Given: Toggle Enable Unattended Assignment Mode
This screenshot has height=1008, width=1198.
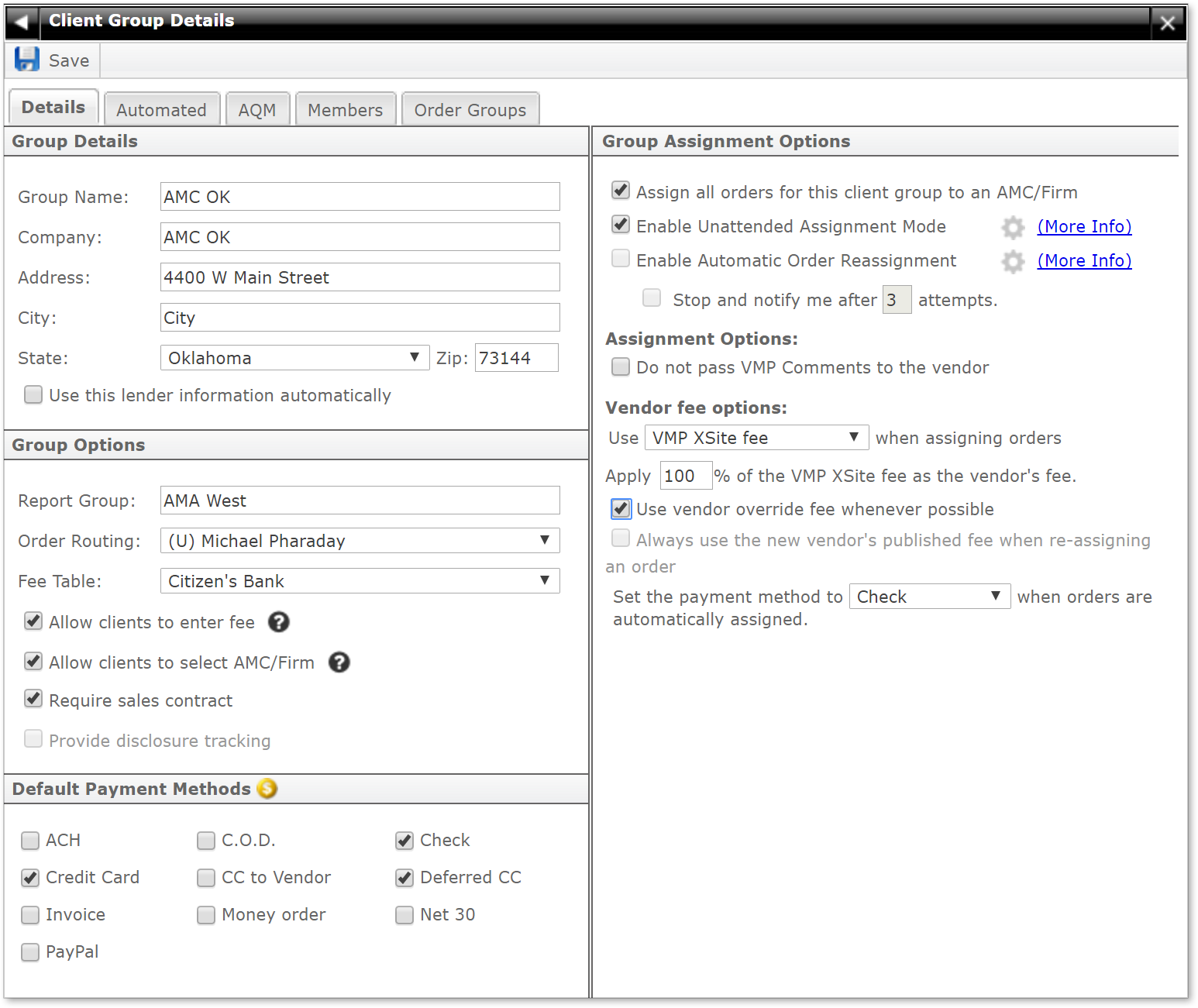Looking at the screenshot, I should pyautogui.click(x=621, y=225).
